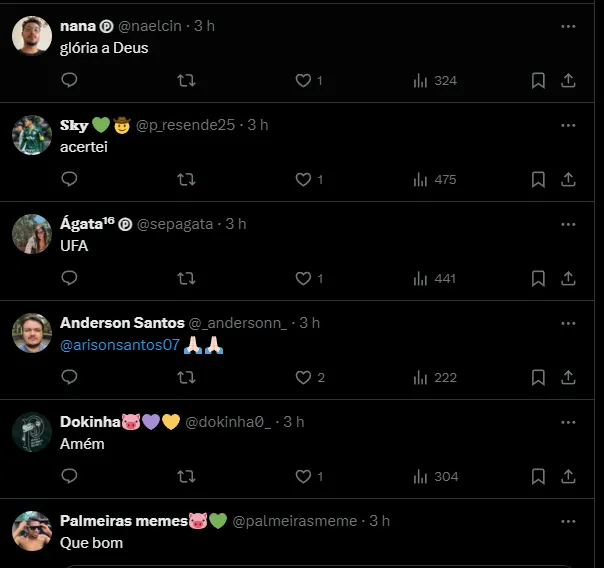The image size is (604, 568).
Task: Open more options on nana's tweet
Action: tap(568, 26)
